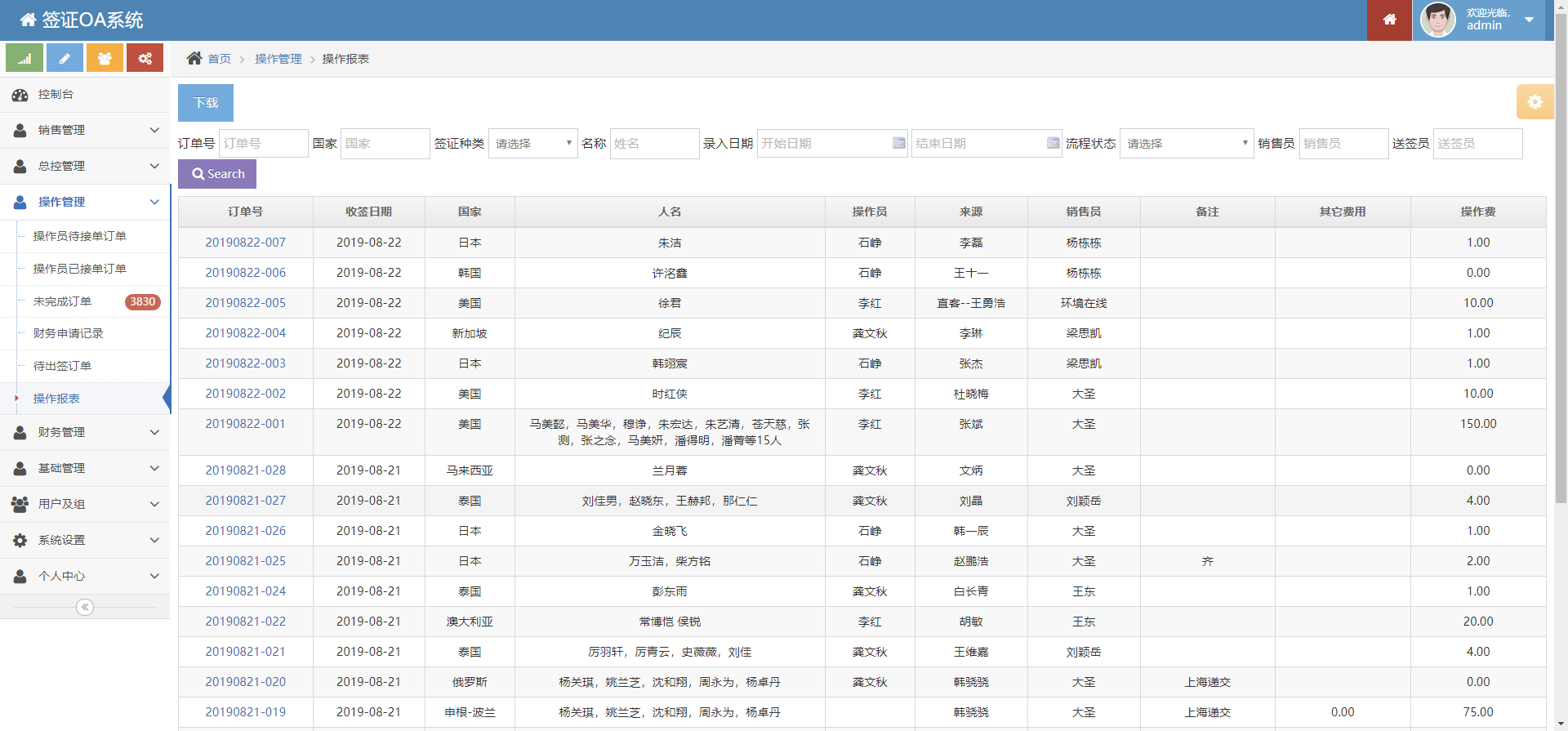Expand the 基础管理 menu
1568x731 pixels.
pos(85,468)
